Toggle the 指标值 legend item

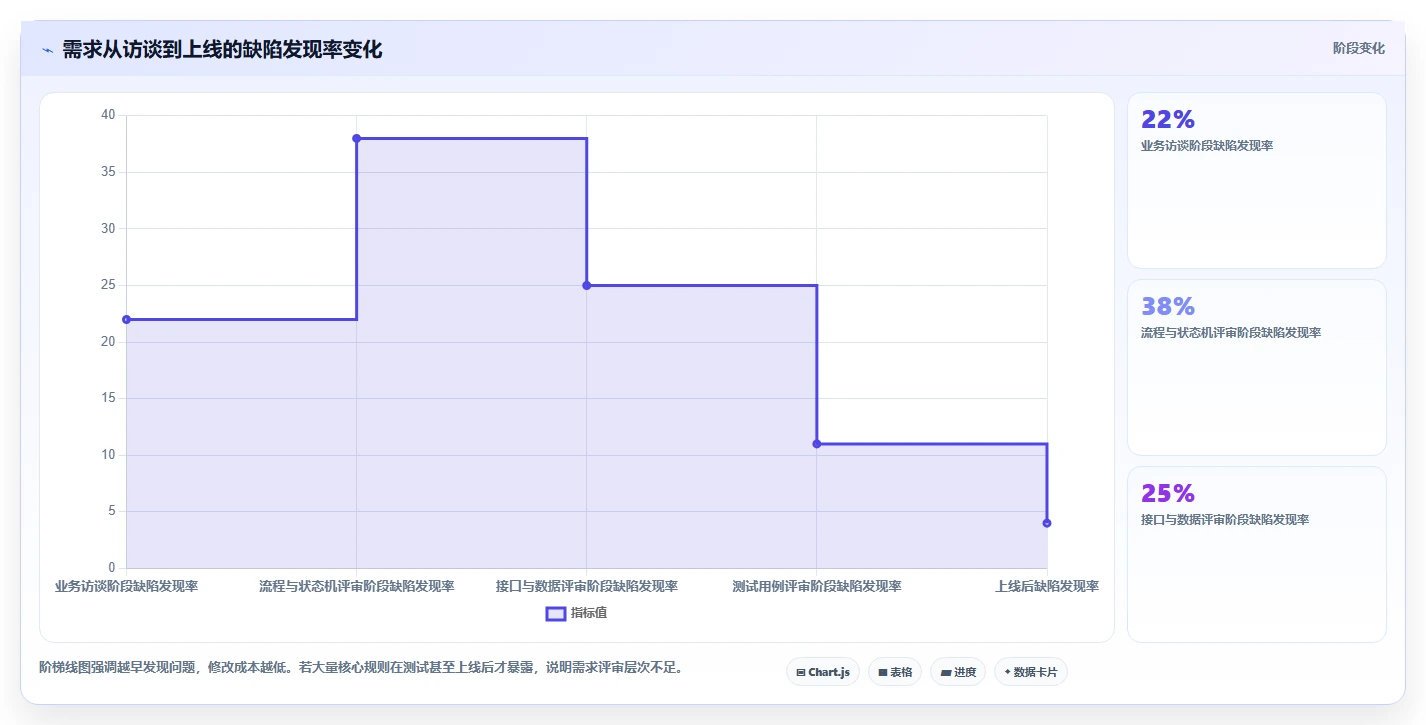pyautogui.click(x=576, y=613)
